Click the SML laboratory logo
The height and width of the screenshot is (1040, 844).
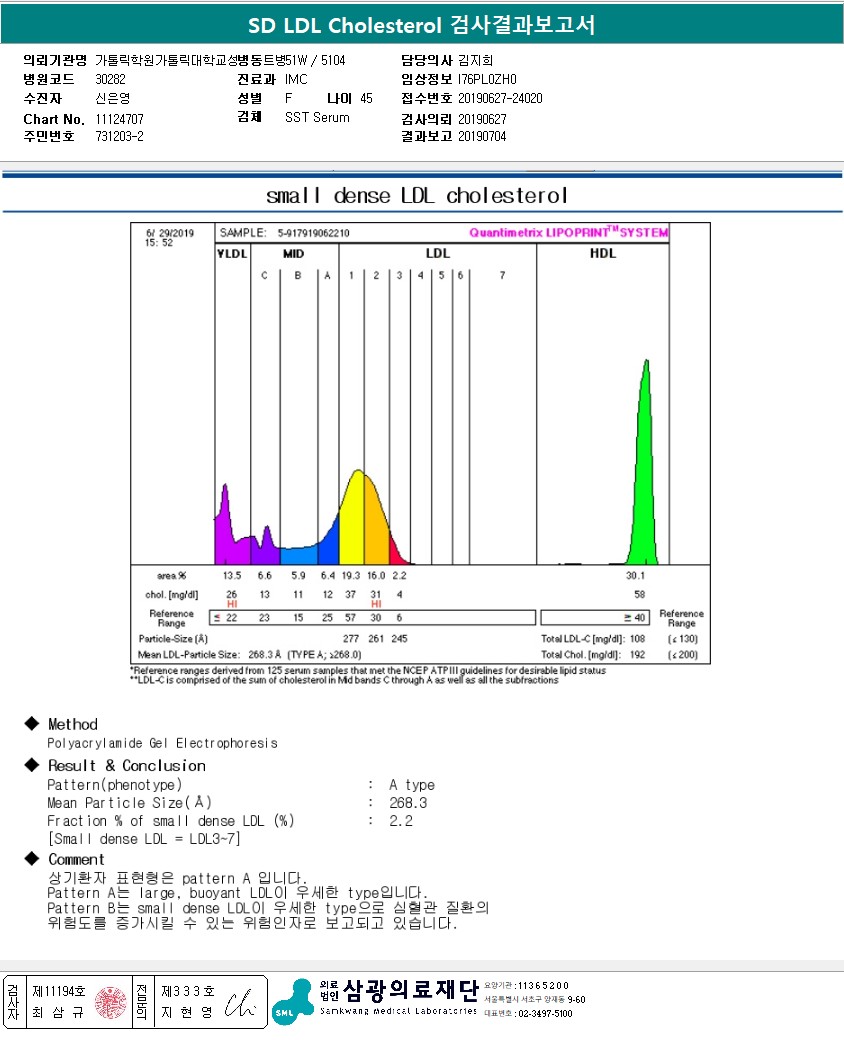tap(293, 1002)
